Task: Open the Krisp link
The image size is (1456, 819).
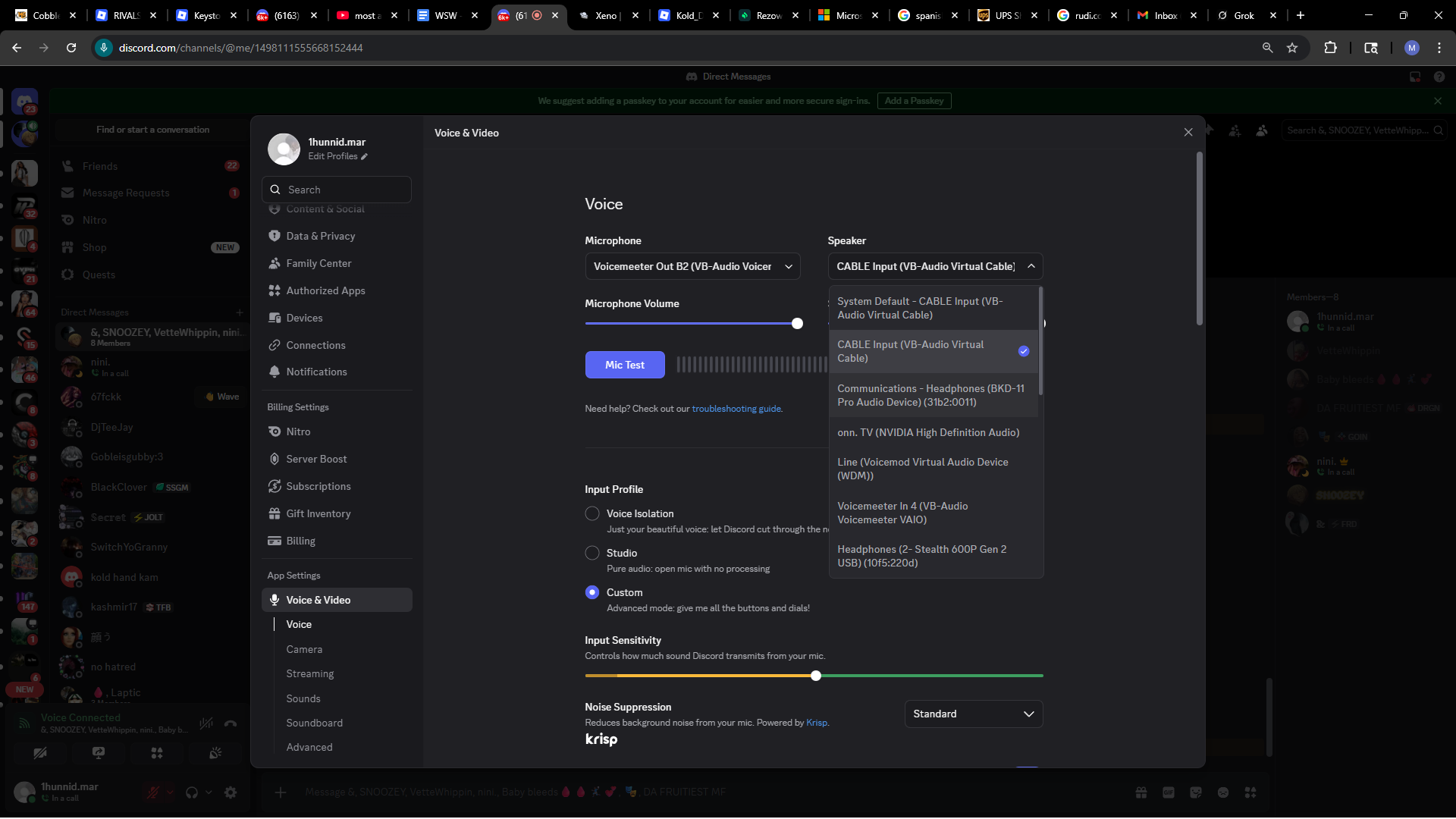Action: [817, 723]
